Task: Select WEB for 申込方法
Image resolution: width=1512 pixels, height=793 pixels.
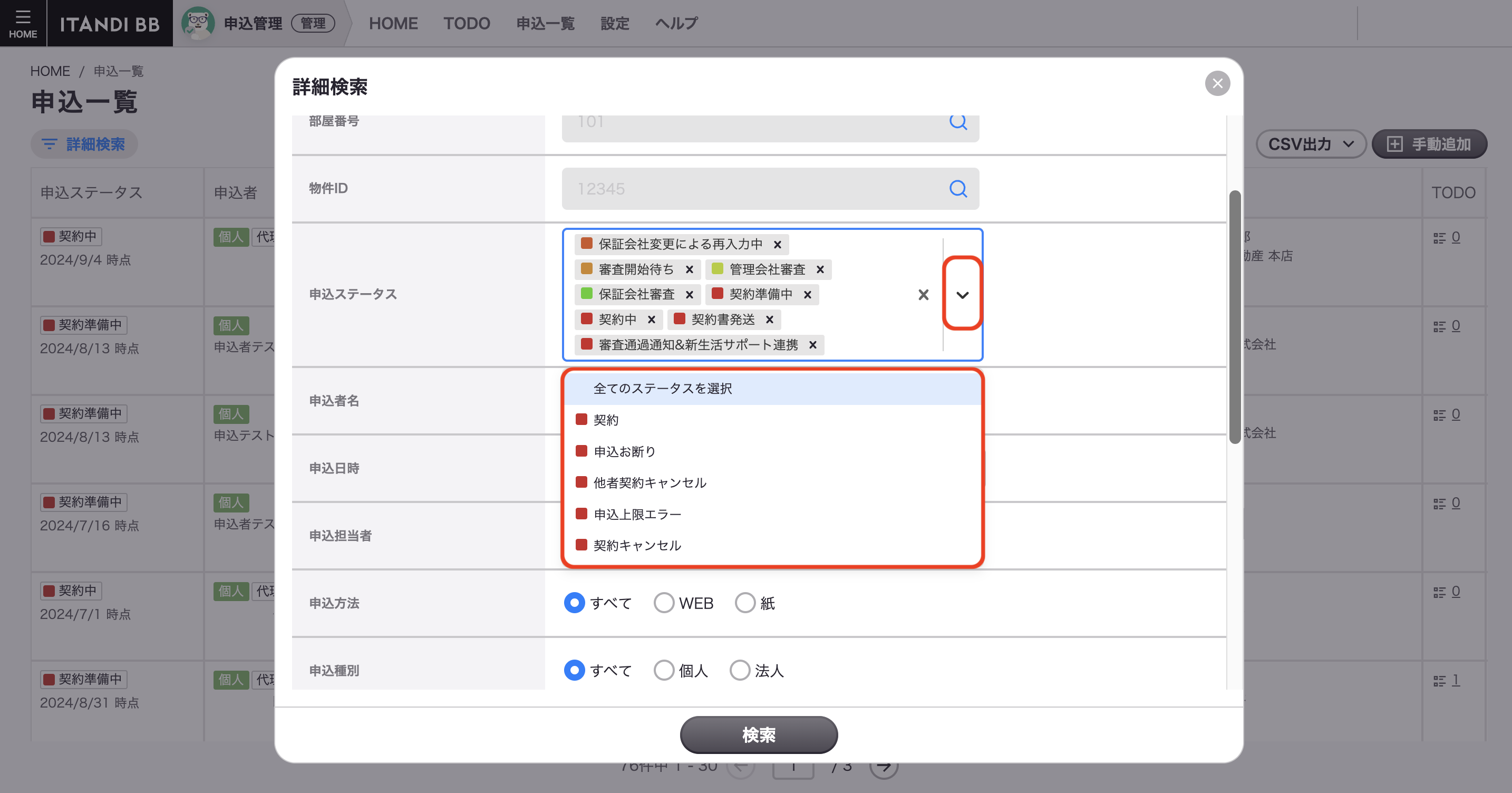Action: tap(663, 603)
